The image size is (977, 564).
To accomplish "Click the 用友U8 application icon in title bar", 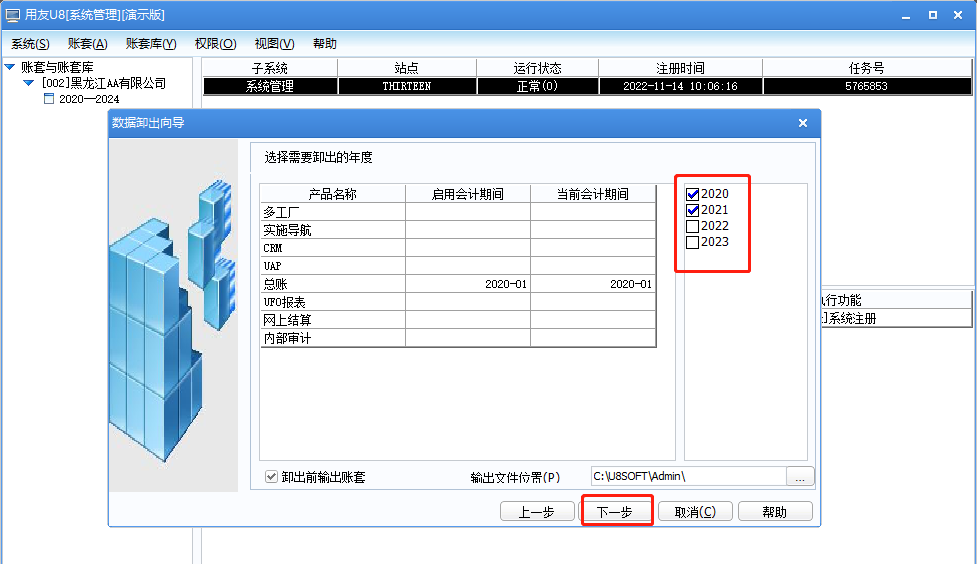I will 12,15.
